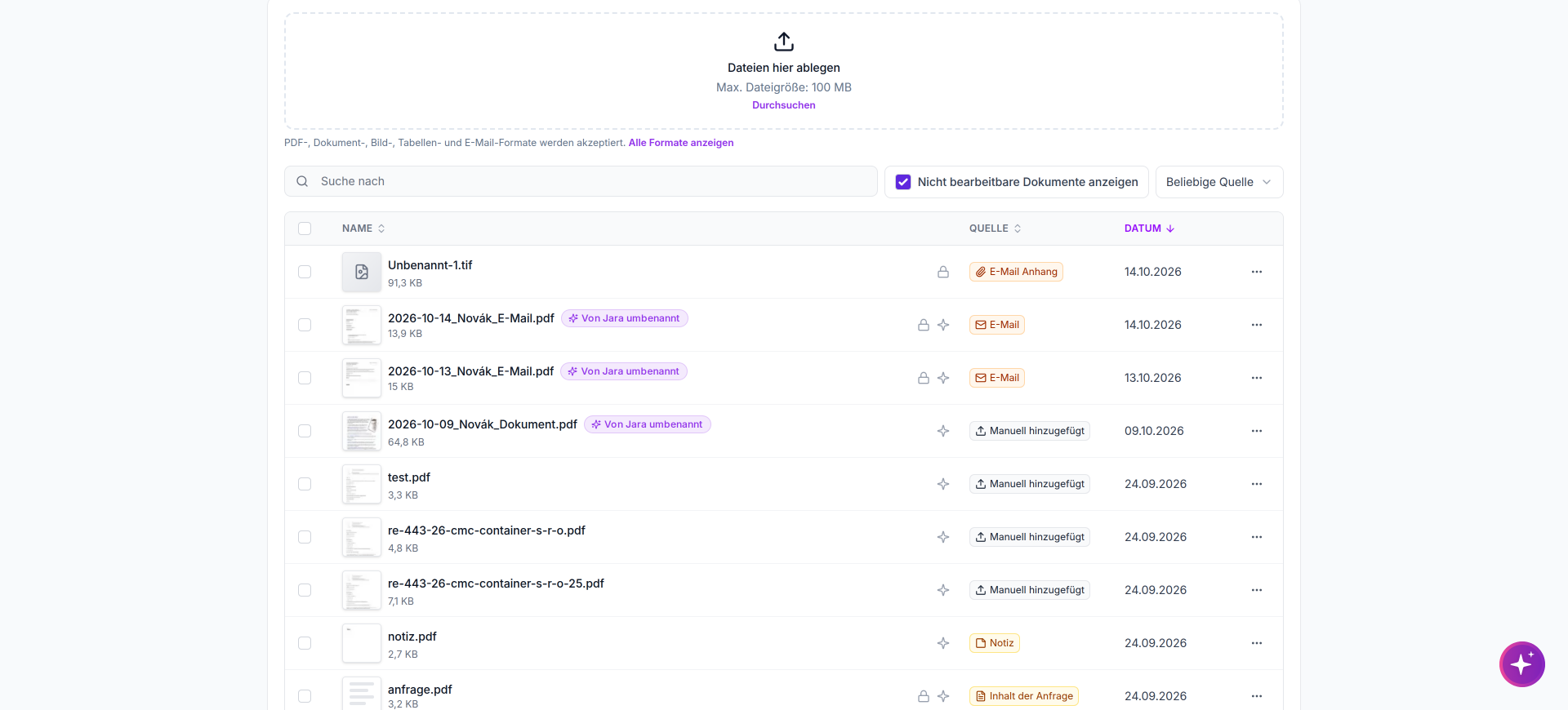Click the Durchsuchen link
Image resolution: width=1568 pixels, height=710 pixels.
[784, 105]
